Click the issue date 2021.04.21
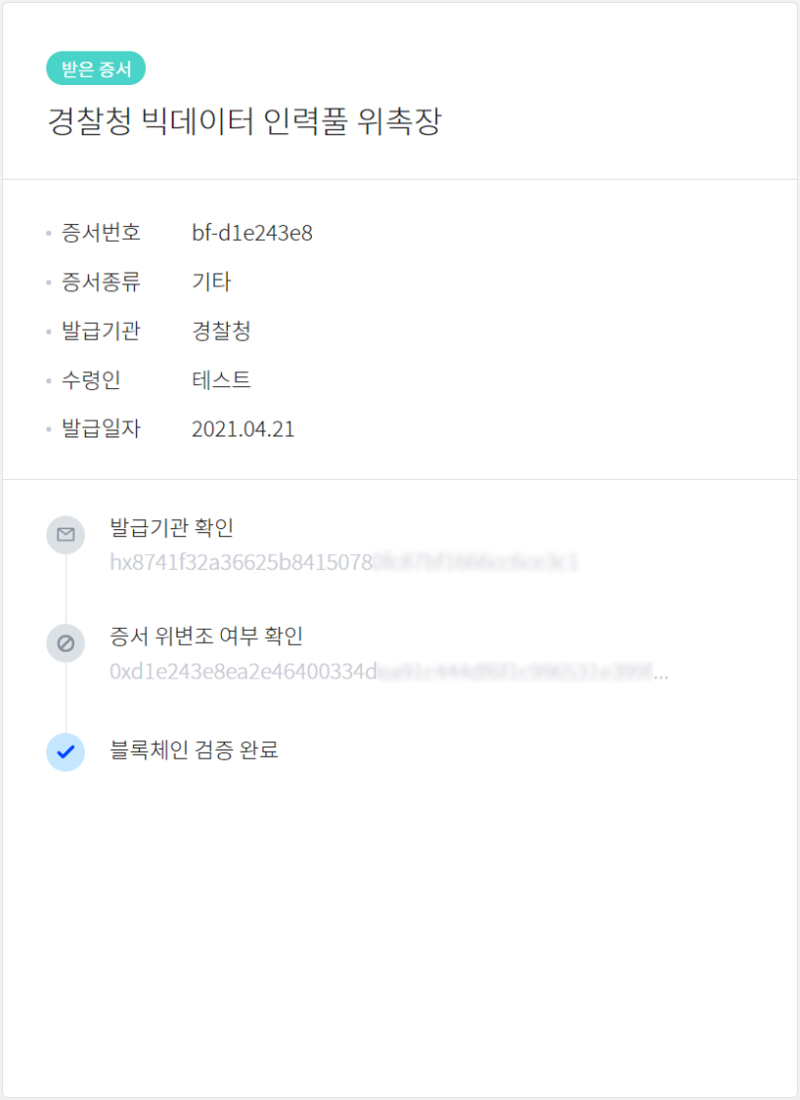 (x=243, y=429)
